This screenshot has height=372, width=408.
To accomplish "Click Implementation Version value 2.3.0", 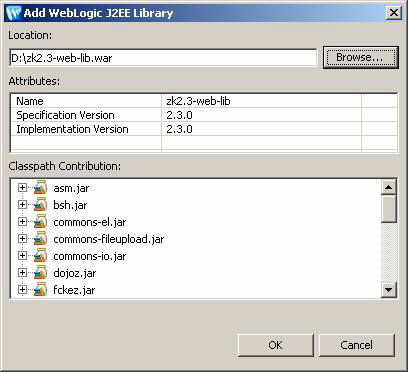I will pos(179,129).
